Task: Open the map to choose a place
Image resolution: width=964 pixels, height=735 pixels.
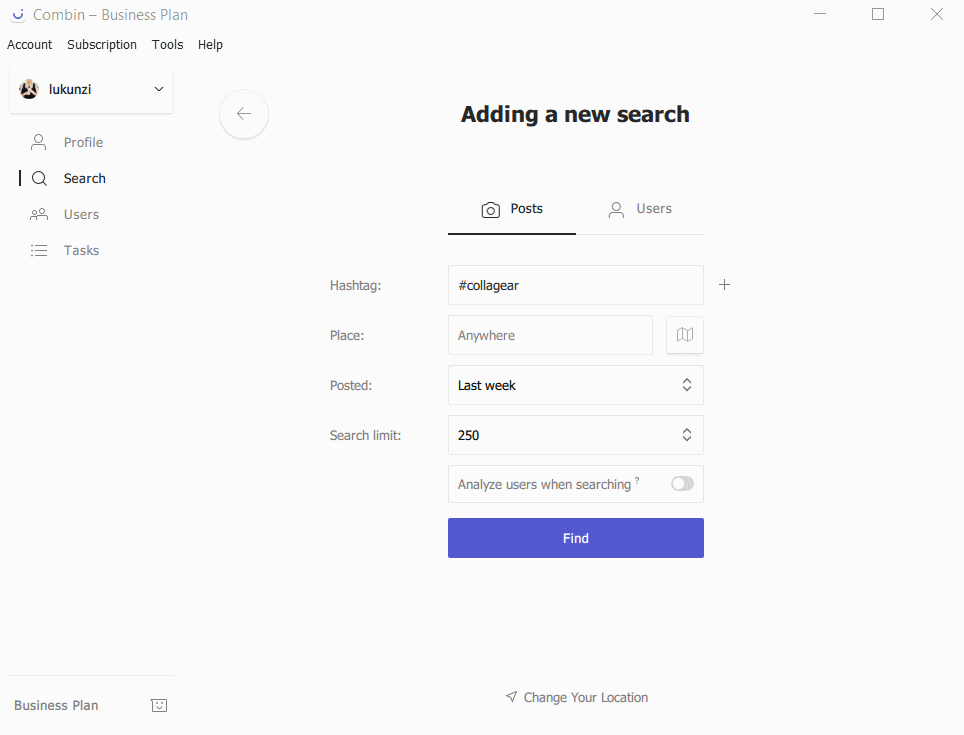Action: 684,335
